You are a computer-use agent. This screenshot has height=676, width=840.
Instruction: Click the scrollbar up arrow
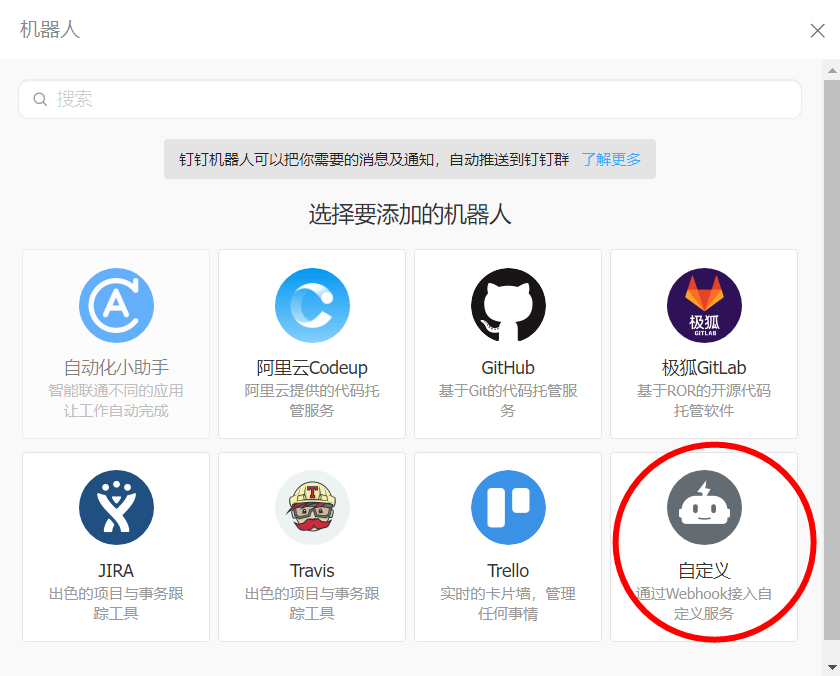(x=832, y=70)
